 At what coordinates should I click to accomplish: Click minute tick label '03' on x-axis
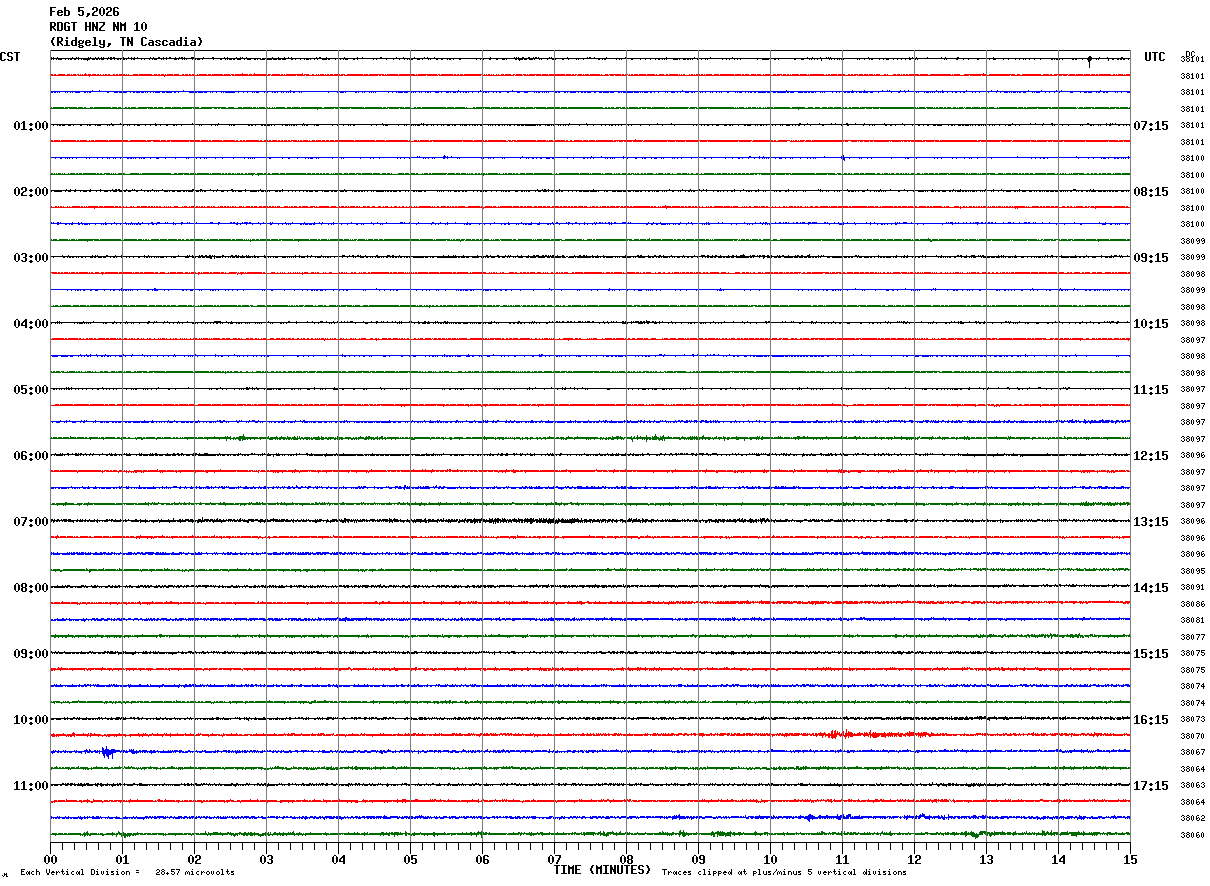(x=266, y=859)
